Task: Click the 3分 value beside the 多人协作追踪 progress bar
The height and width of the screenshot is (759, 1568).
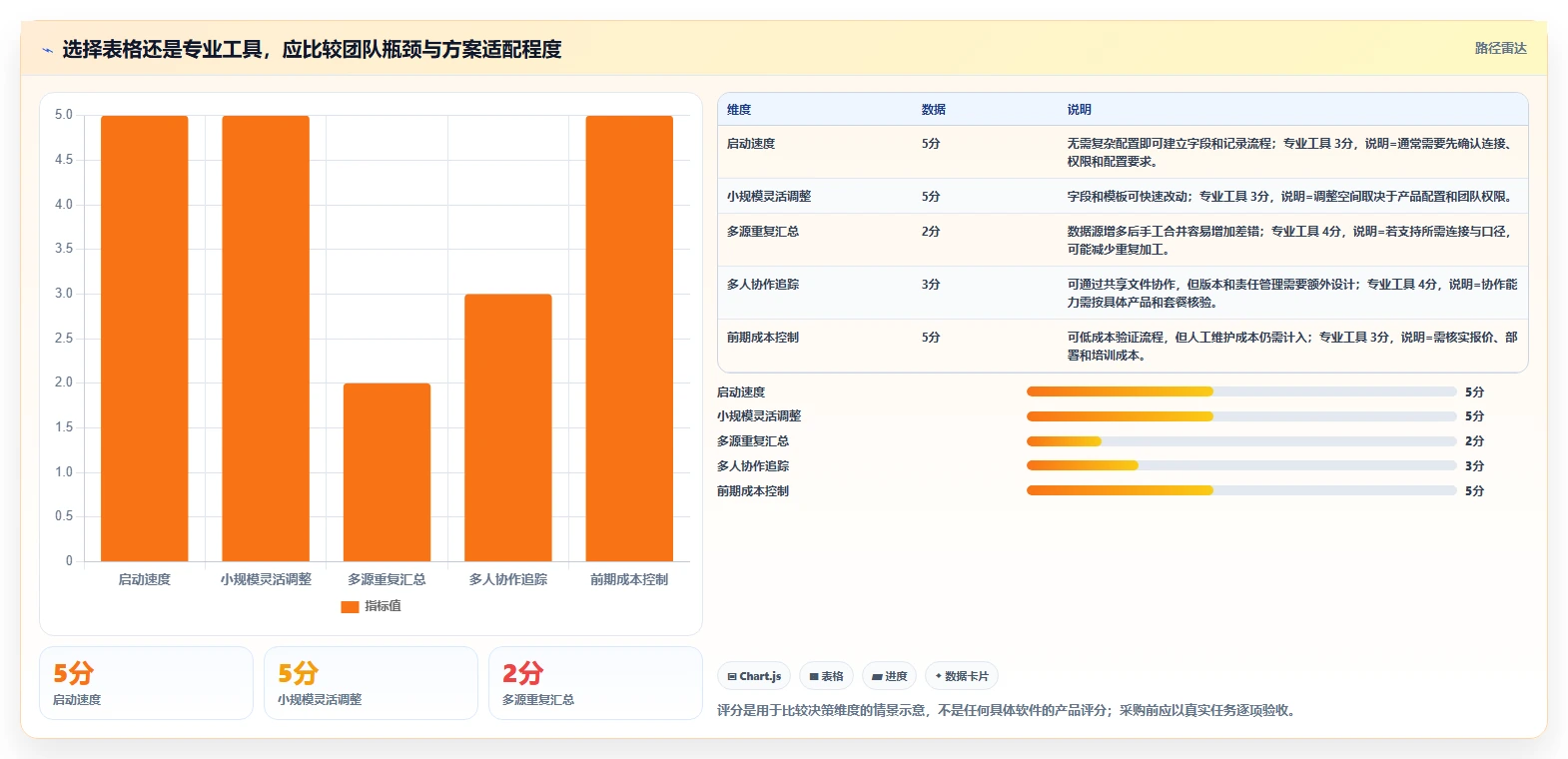Action: coord(1474,466)
